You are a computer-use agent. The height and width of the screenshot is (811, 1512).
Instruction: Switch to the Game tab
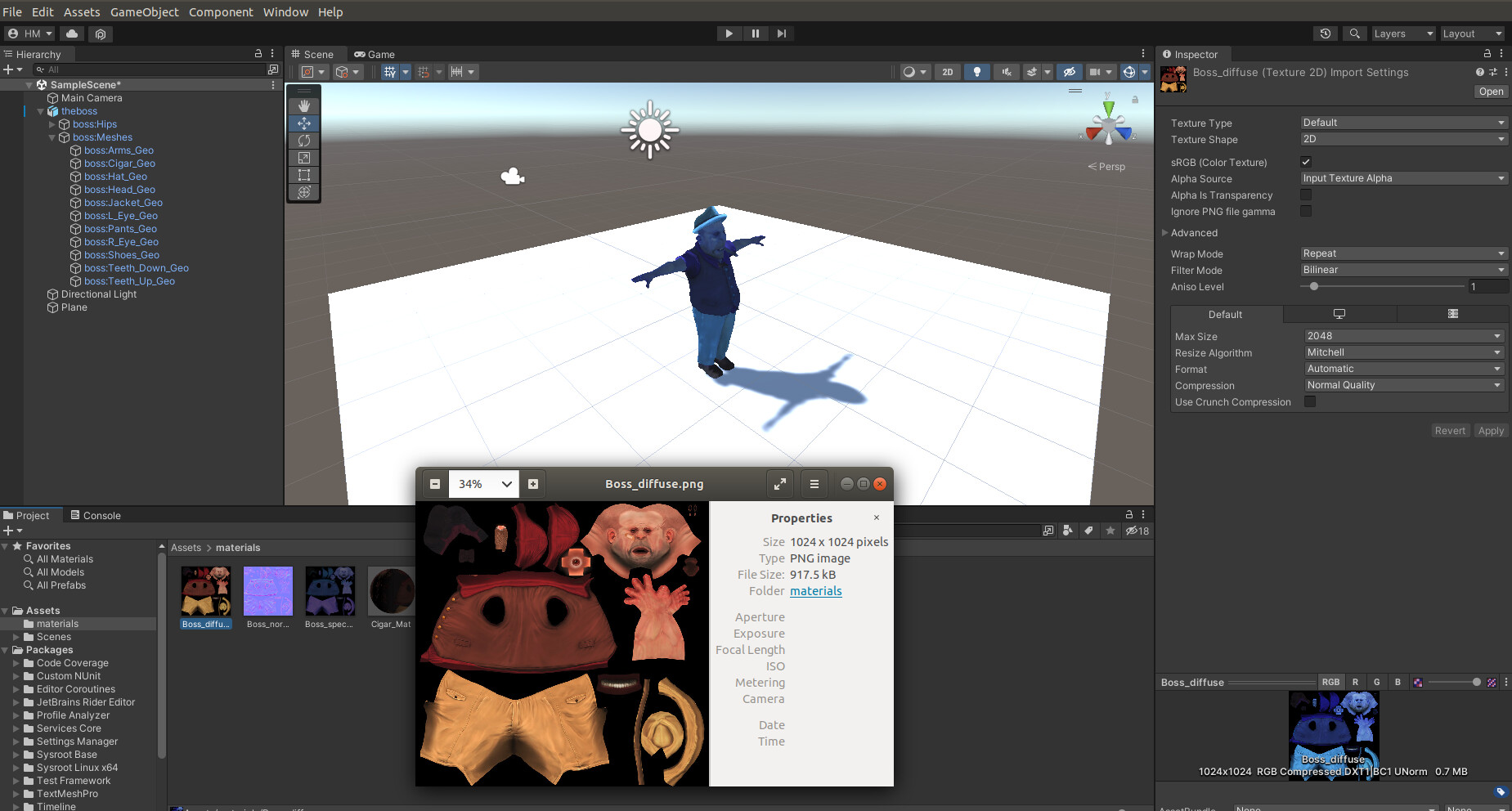coord(375,54)
